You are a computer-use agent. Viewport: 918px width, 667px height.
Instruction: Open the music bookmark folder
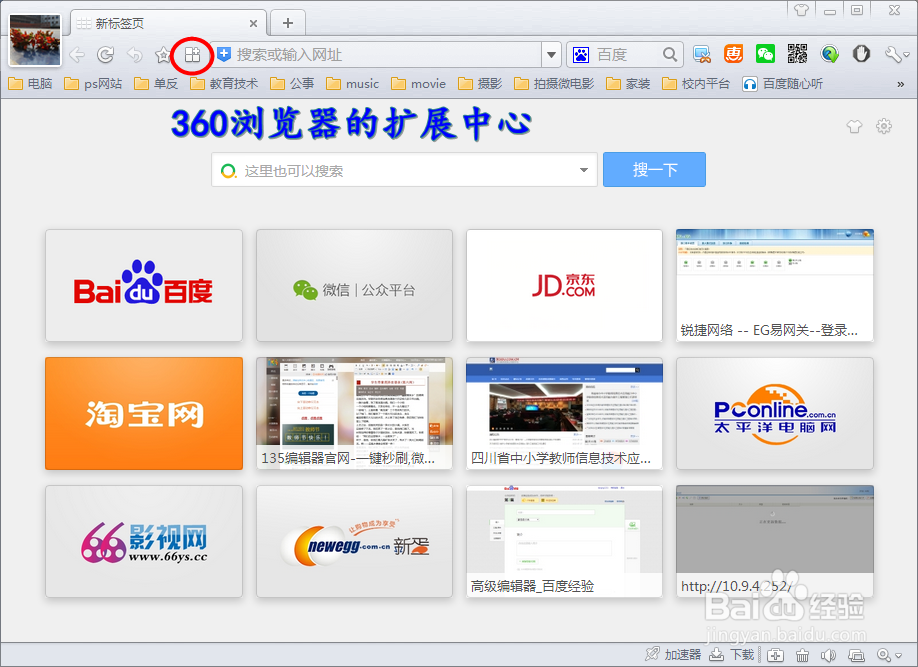[x=352, y=84]
